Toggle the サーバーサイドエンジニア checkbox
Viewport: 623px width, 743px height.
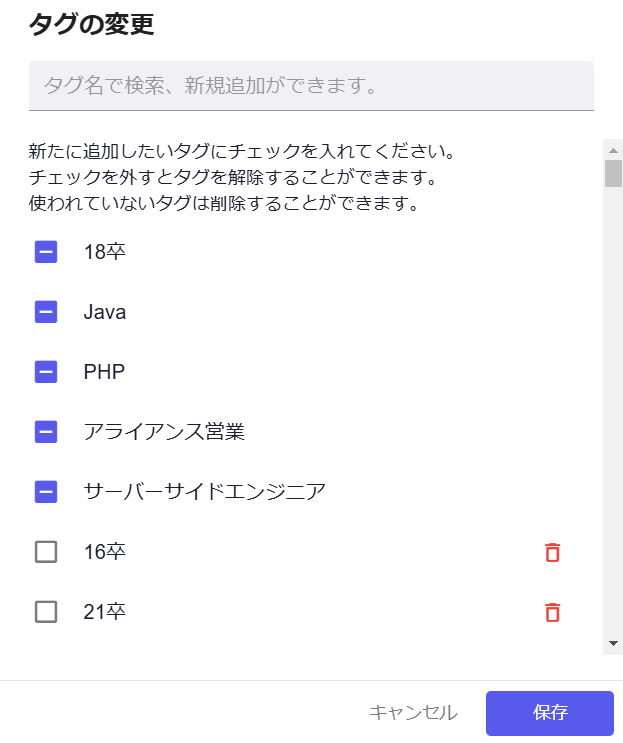click(x=46, y=492)
